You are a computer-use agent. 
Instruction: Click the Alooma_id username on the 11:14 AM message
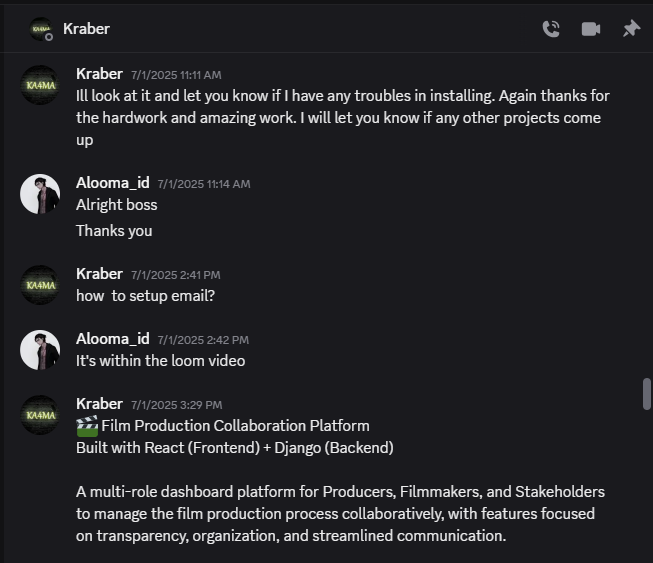pos(112,183)
